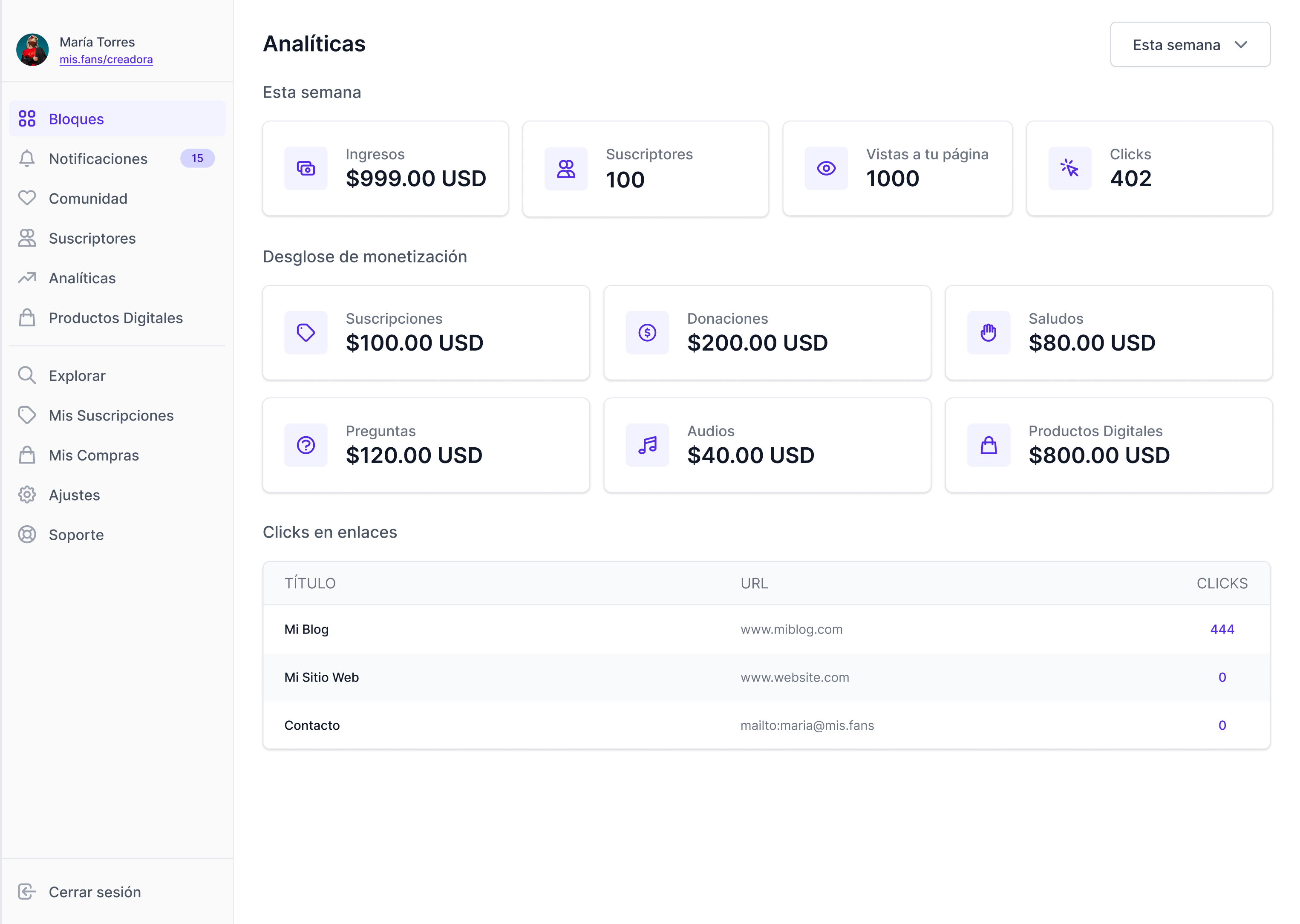The image size is (1300, 924).
Task: Click the Explorar magnifier icon
Action: click(x=27, y=375)
